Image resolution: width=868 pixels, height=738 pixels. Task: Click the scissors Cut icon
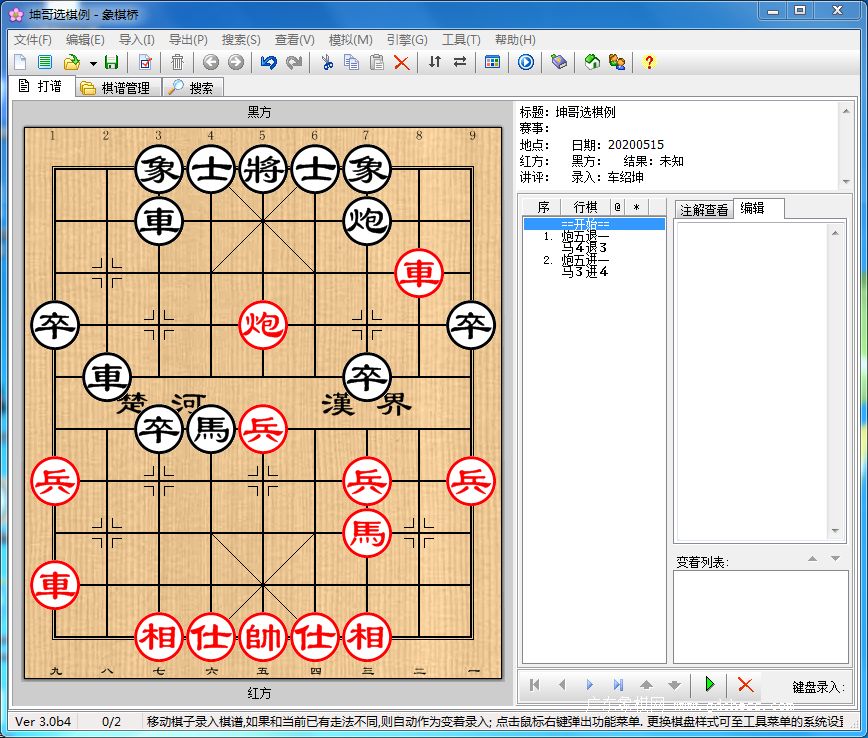pos(327,62)
